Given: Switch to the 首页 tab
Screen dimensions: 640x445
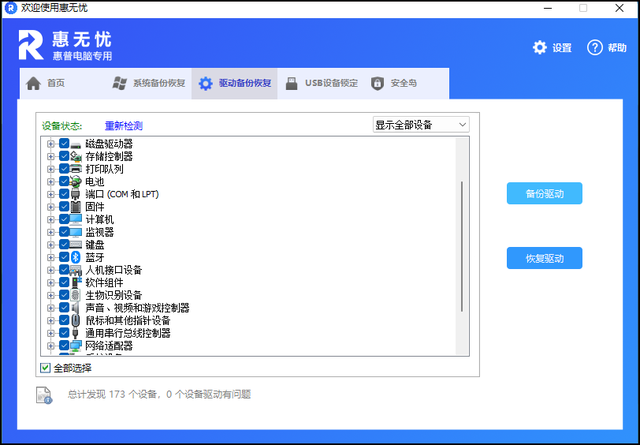Looking at the screenshot, I should pyautogui.click(x=62, y=83).
